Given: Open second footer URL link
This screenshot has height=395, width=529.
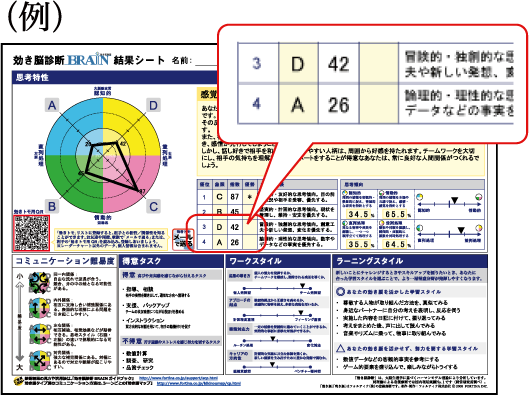Looking at the screenshot, I should coord(199,384).
